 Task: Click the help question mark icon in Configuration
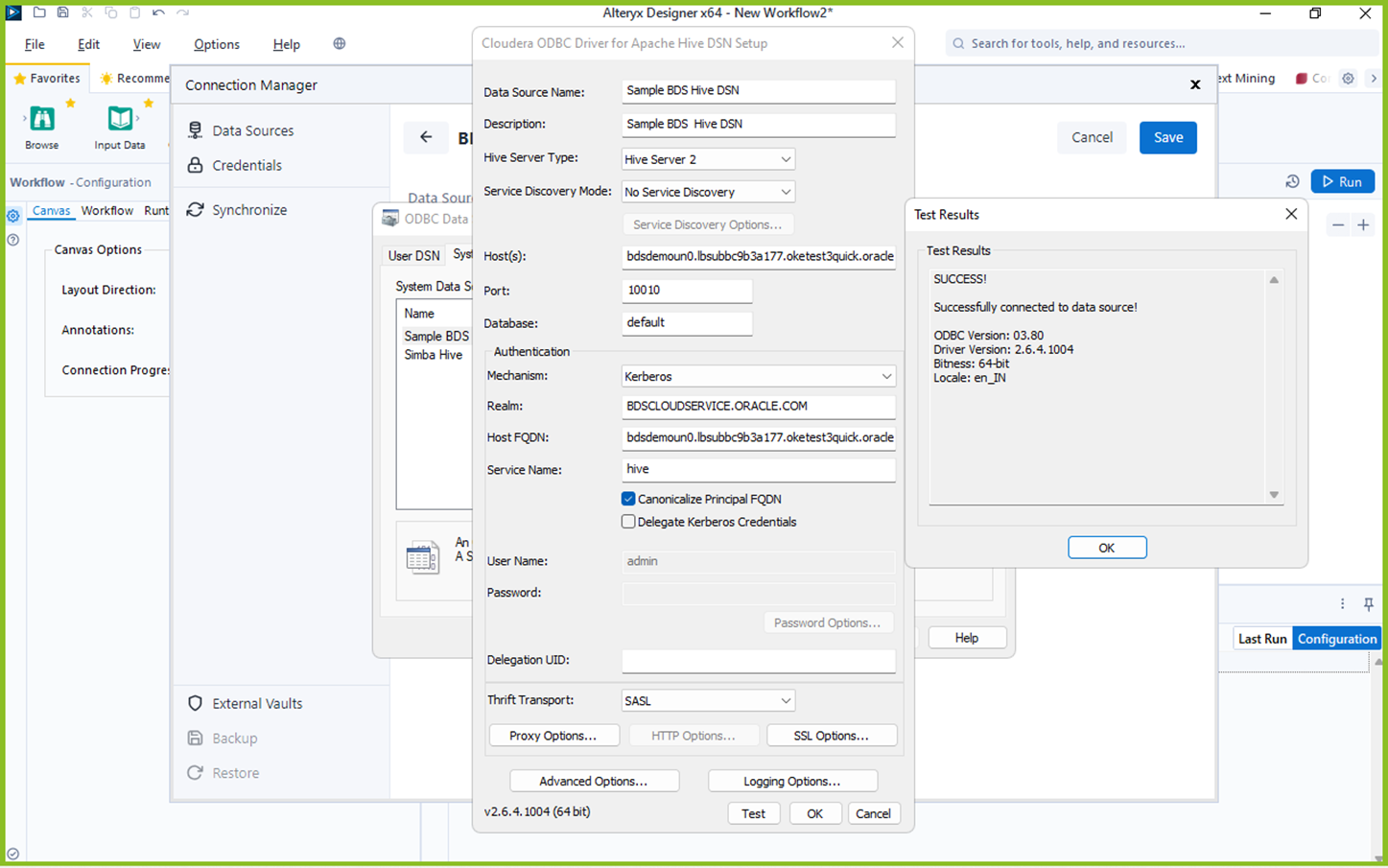(x=13, y=239)
